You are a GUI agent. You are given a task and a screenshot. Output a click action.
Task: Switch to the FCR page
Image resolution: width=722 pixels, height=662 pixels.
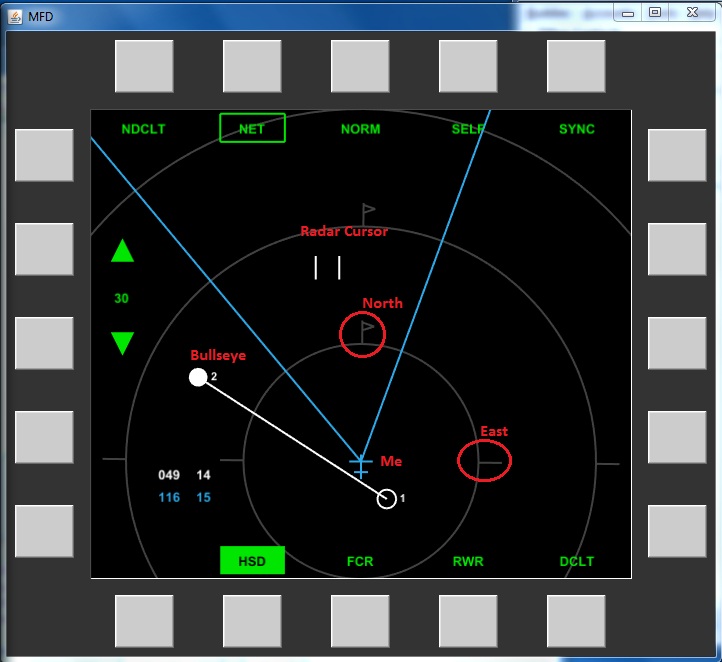pyautogui.click(x=360, y=561)
